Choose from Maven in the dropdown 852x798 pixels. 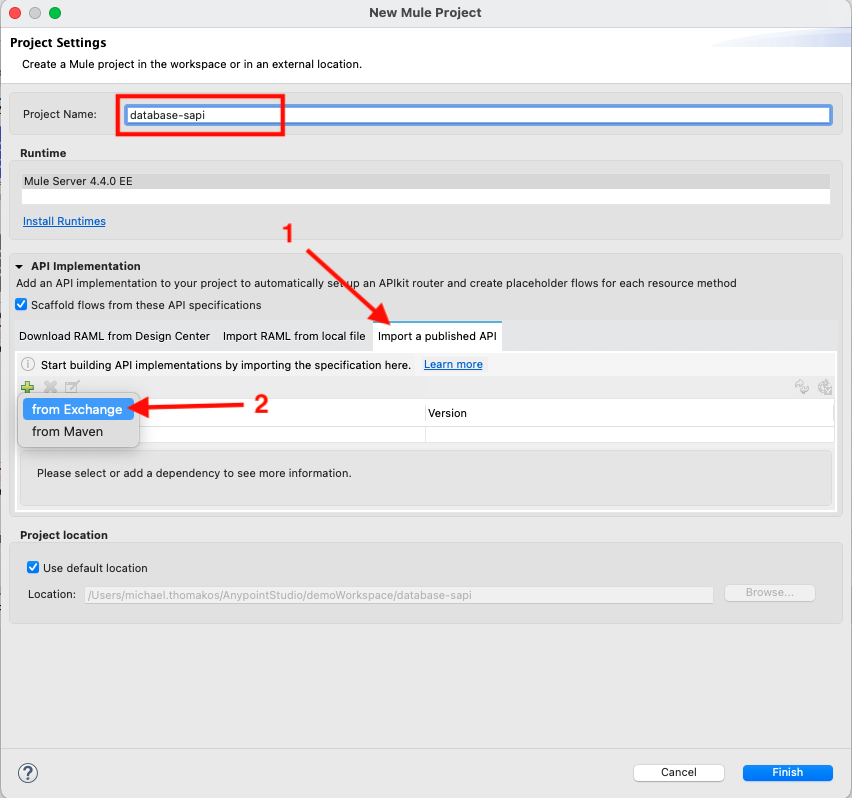[x=67, y=431]
